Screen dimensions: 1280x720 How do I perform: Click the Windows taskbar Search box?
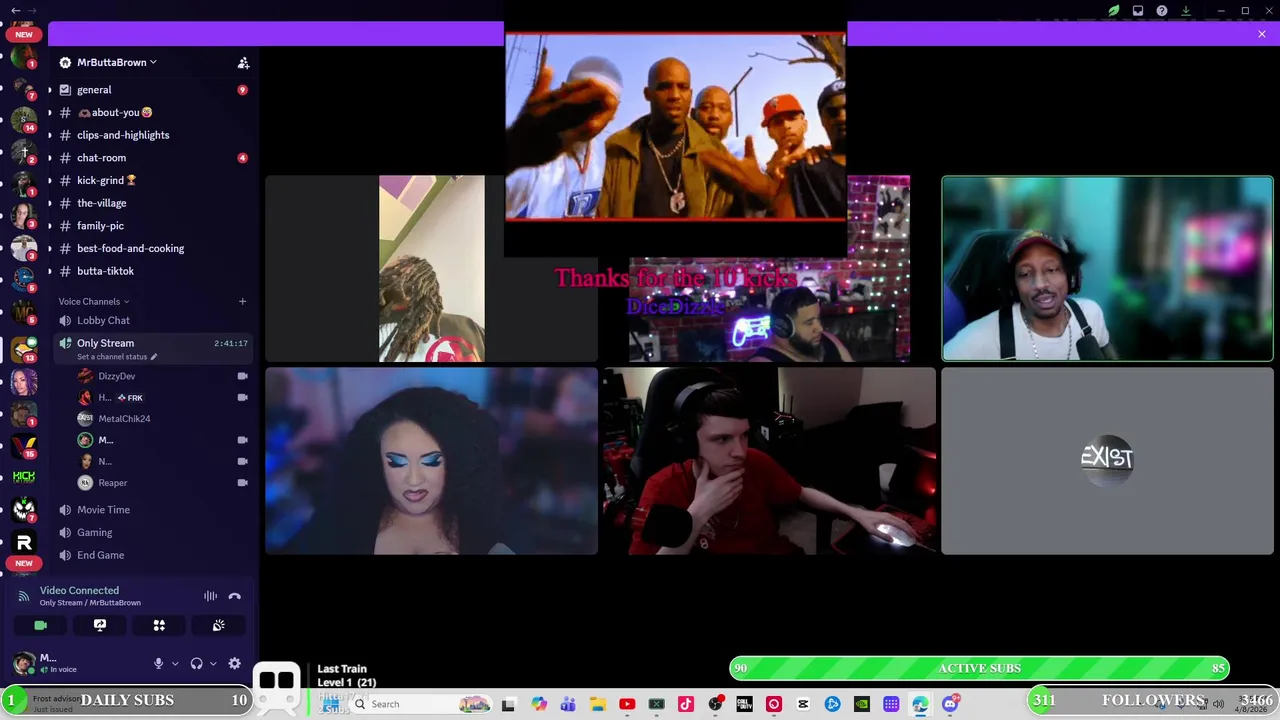pos(420,704)
